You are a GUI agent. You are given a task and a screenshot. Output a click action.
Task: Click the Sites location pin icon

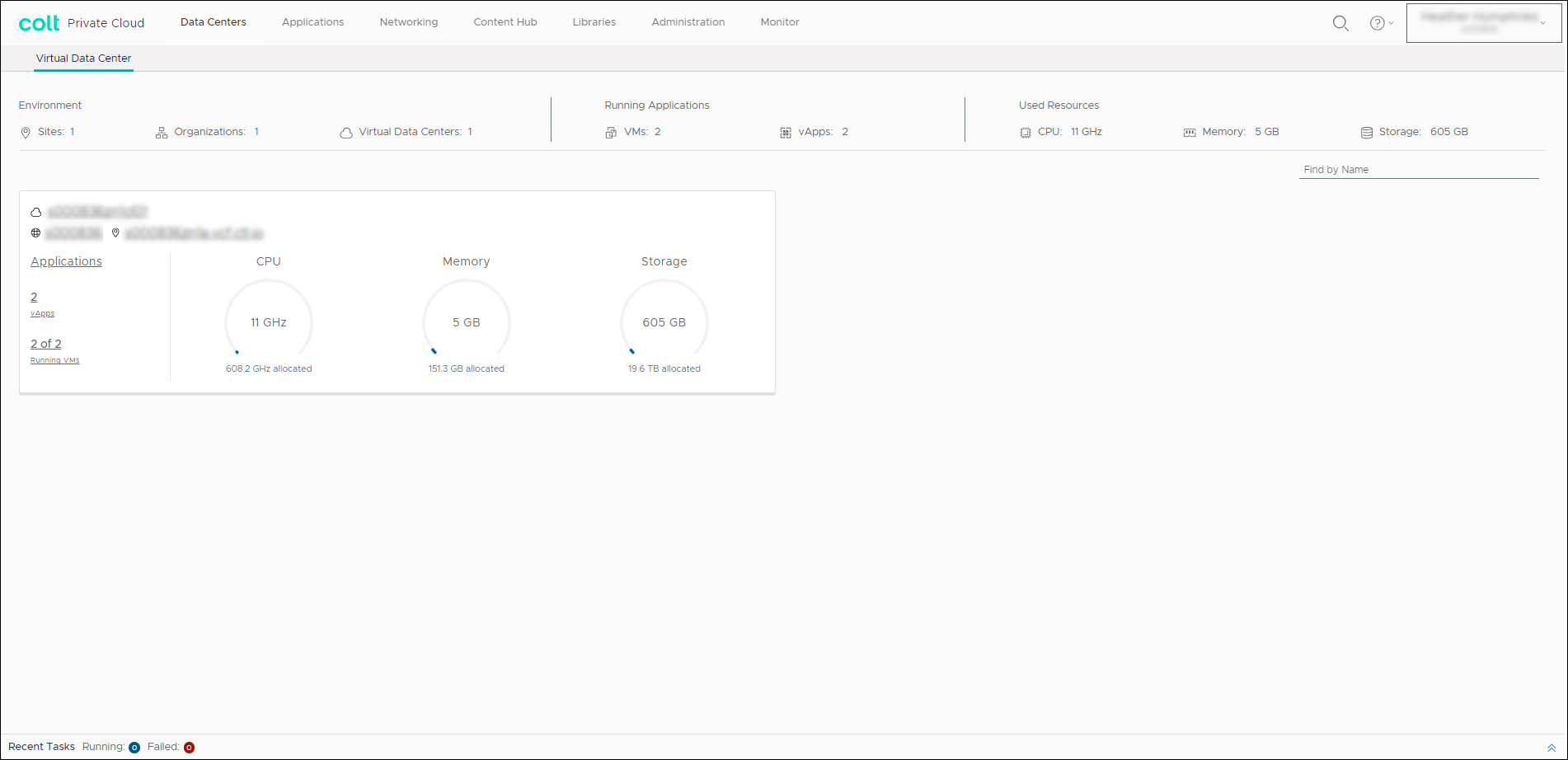pos(26,133)
